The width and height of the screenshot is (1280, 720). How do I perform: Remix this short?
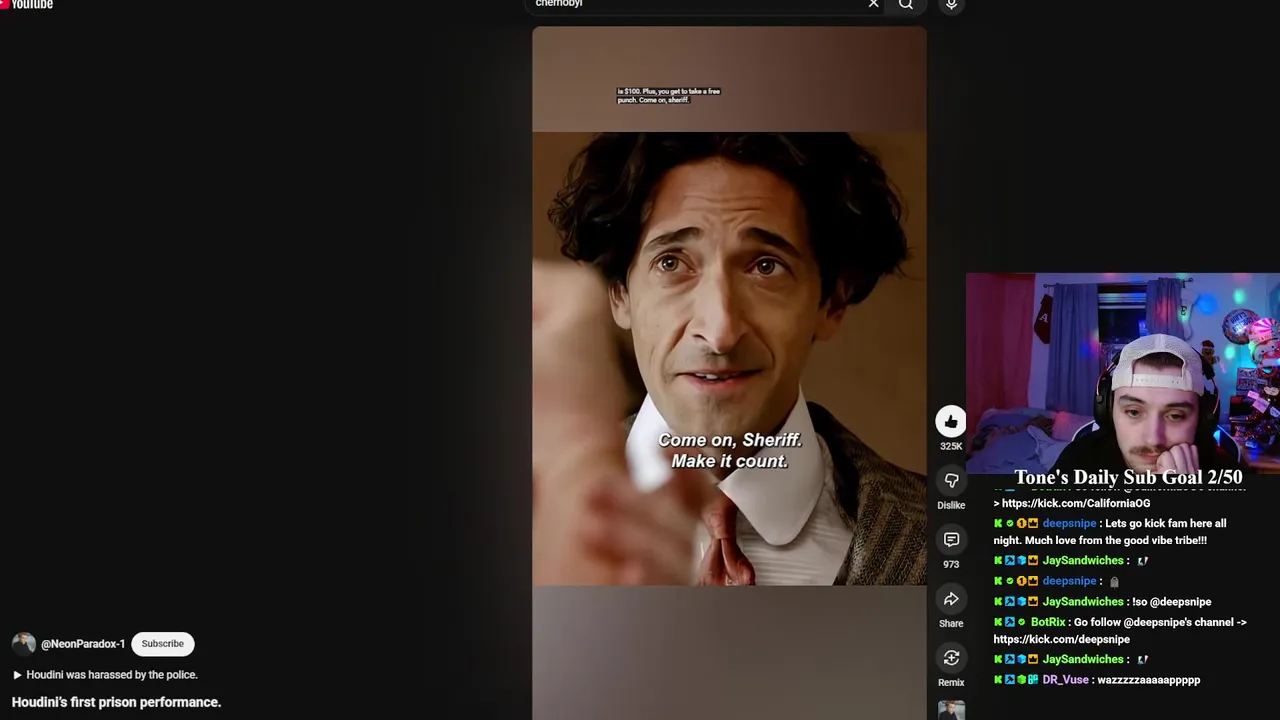click(951, 658)
